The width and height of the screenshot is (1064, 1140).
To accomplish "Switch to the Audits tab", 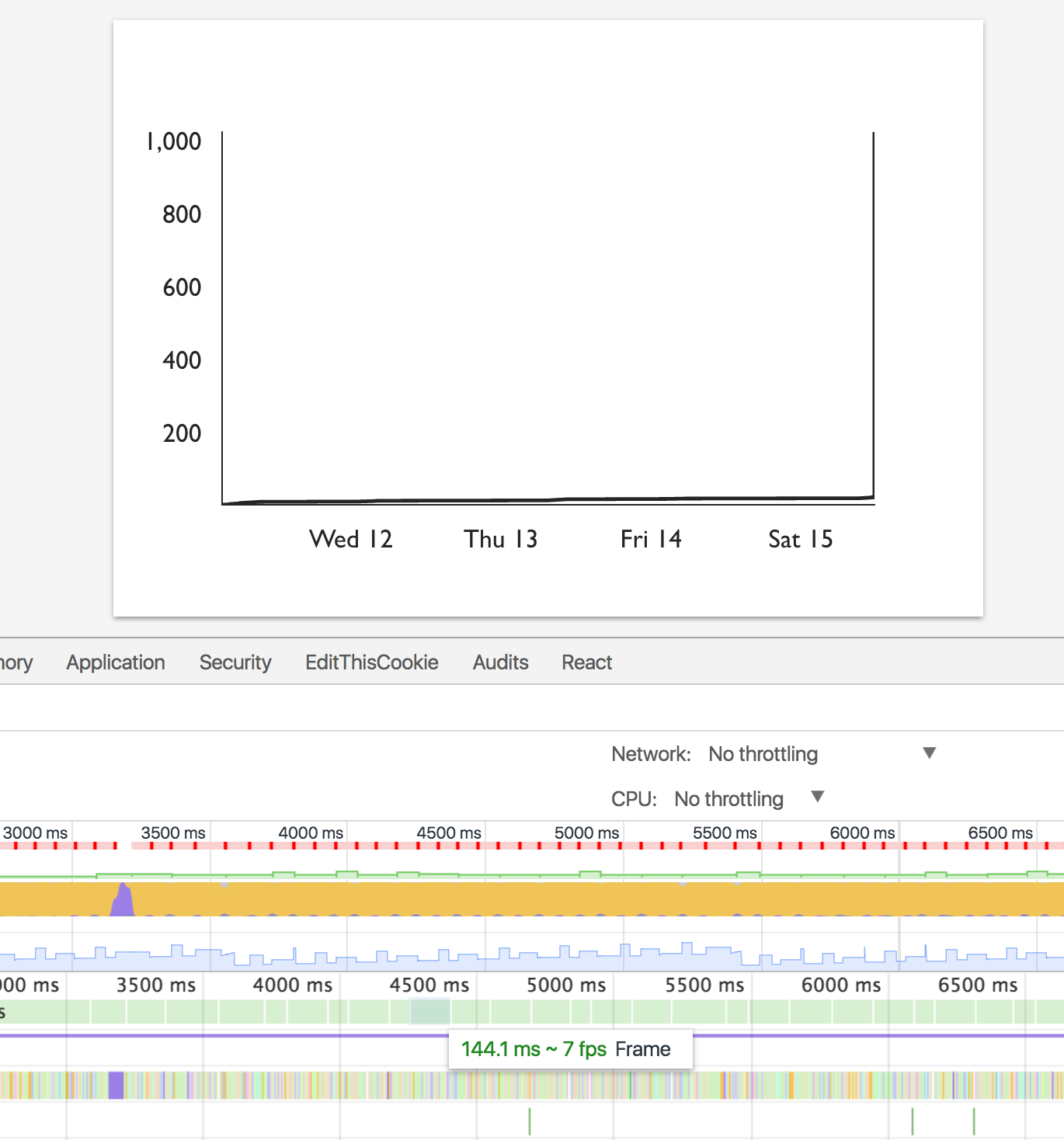I will 501,662.
